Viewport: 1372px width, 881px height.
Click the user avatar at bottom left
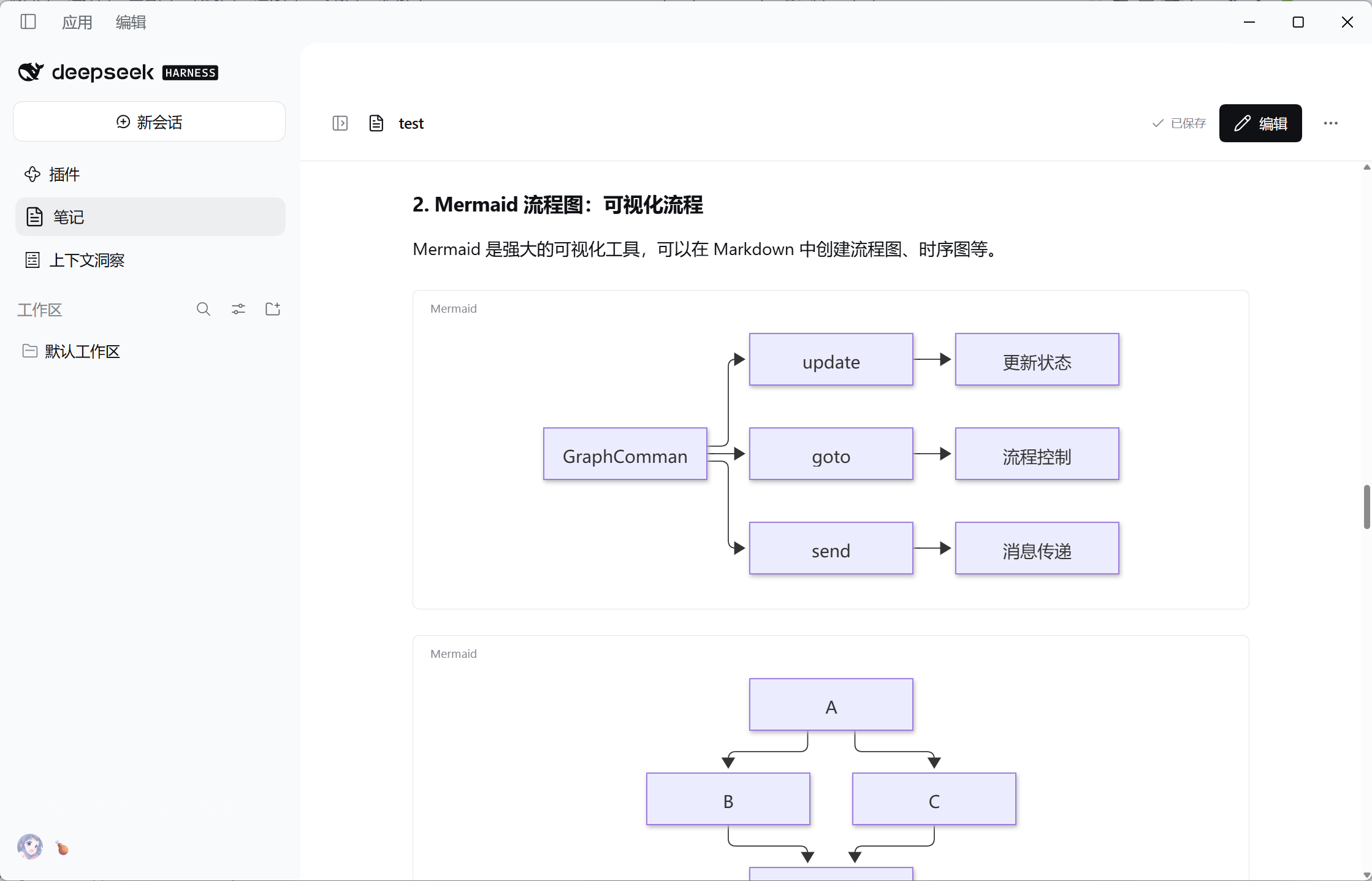(x=30, y=847)
